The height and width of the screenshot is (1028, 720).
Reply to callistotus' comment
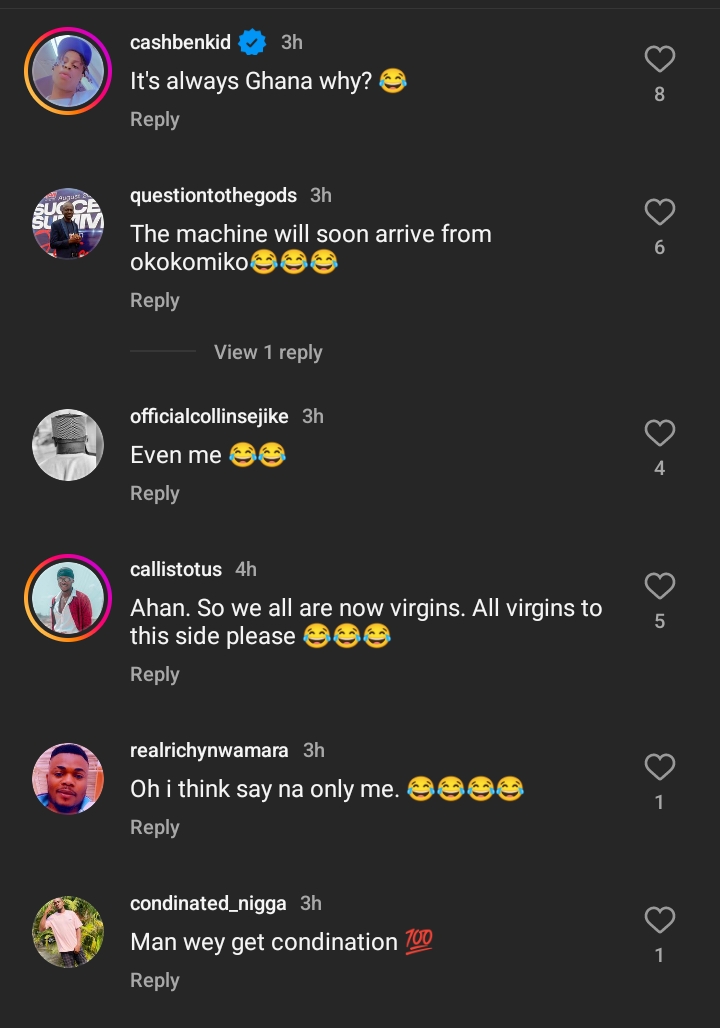coord(154,674)
